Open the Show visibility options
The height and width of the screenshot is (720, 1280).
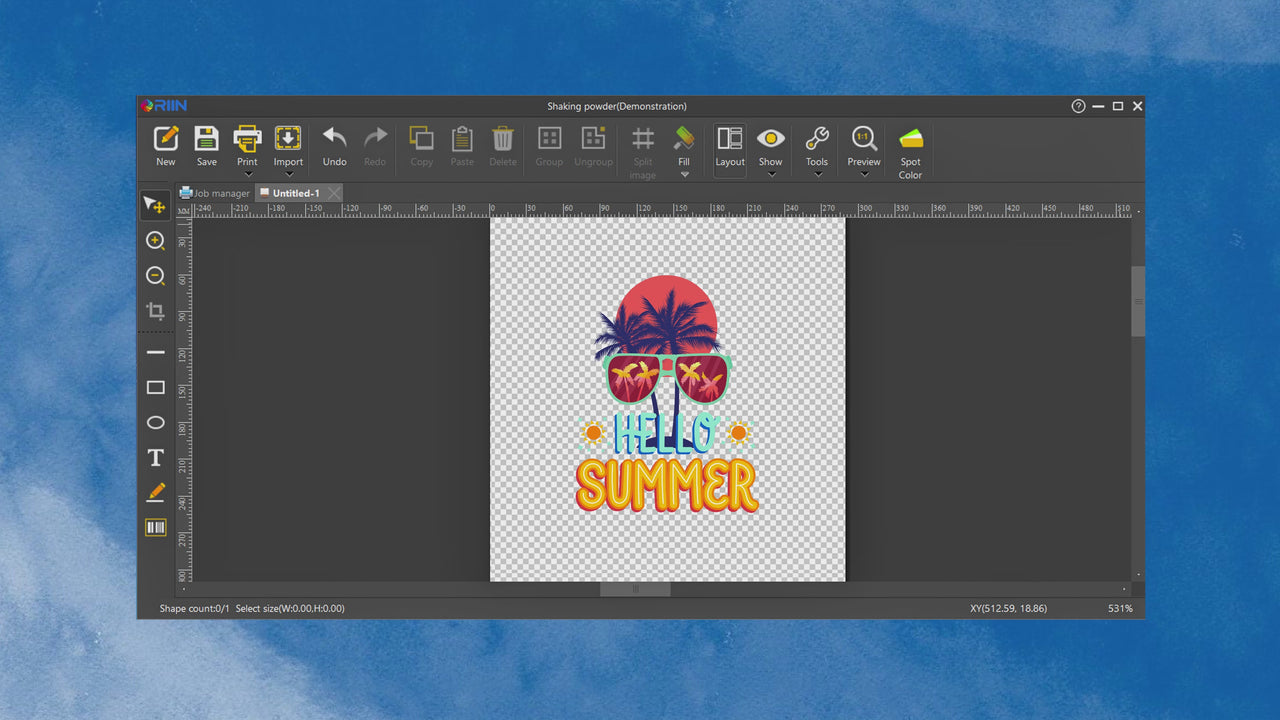click(x=770, y=146)
